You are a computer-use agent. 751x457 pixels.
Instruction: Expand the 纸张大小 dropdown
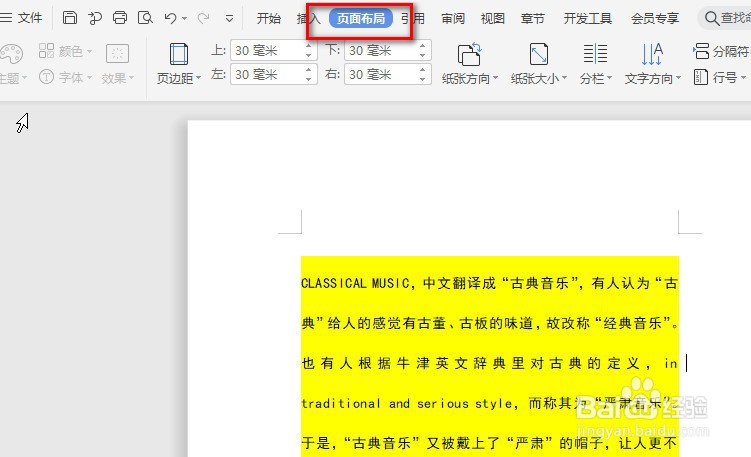click(564, 78)
